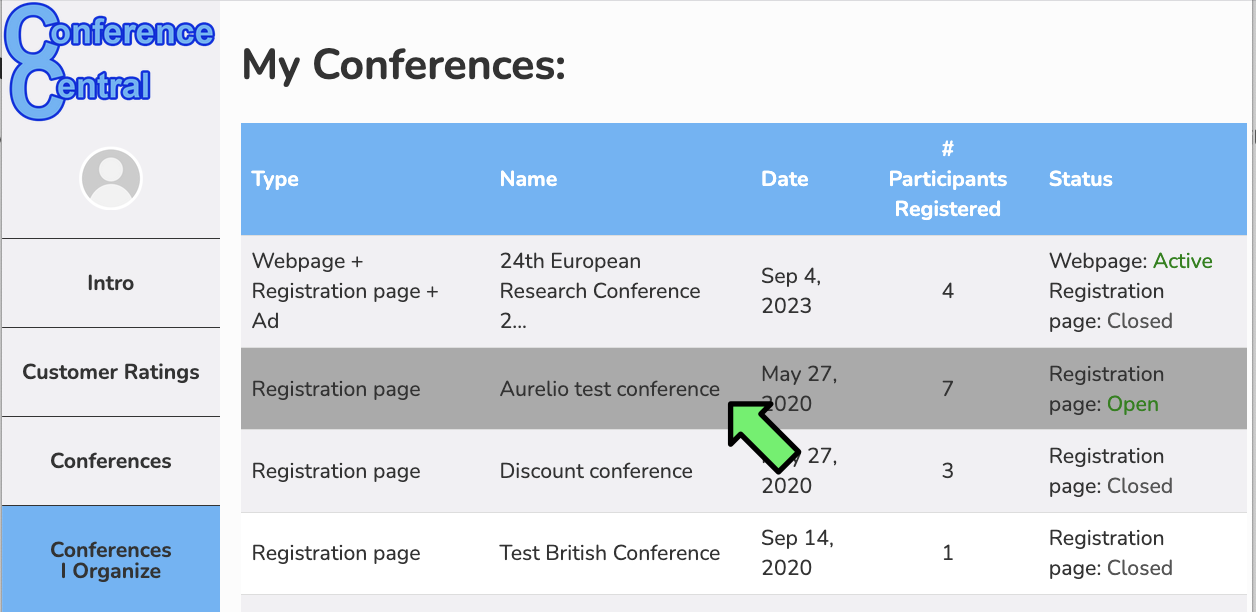Click the My Conferences heading
The height and width of the screenshot is (612, 1256).
404,65
